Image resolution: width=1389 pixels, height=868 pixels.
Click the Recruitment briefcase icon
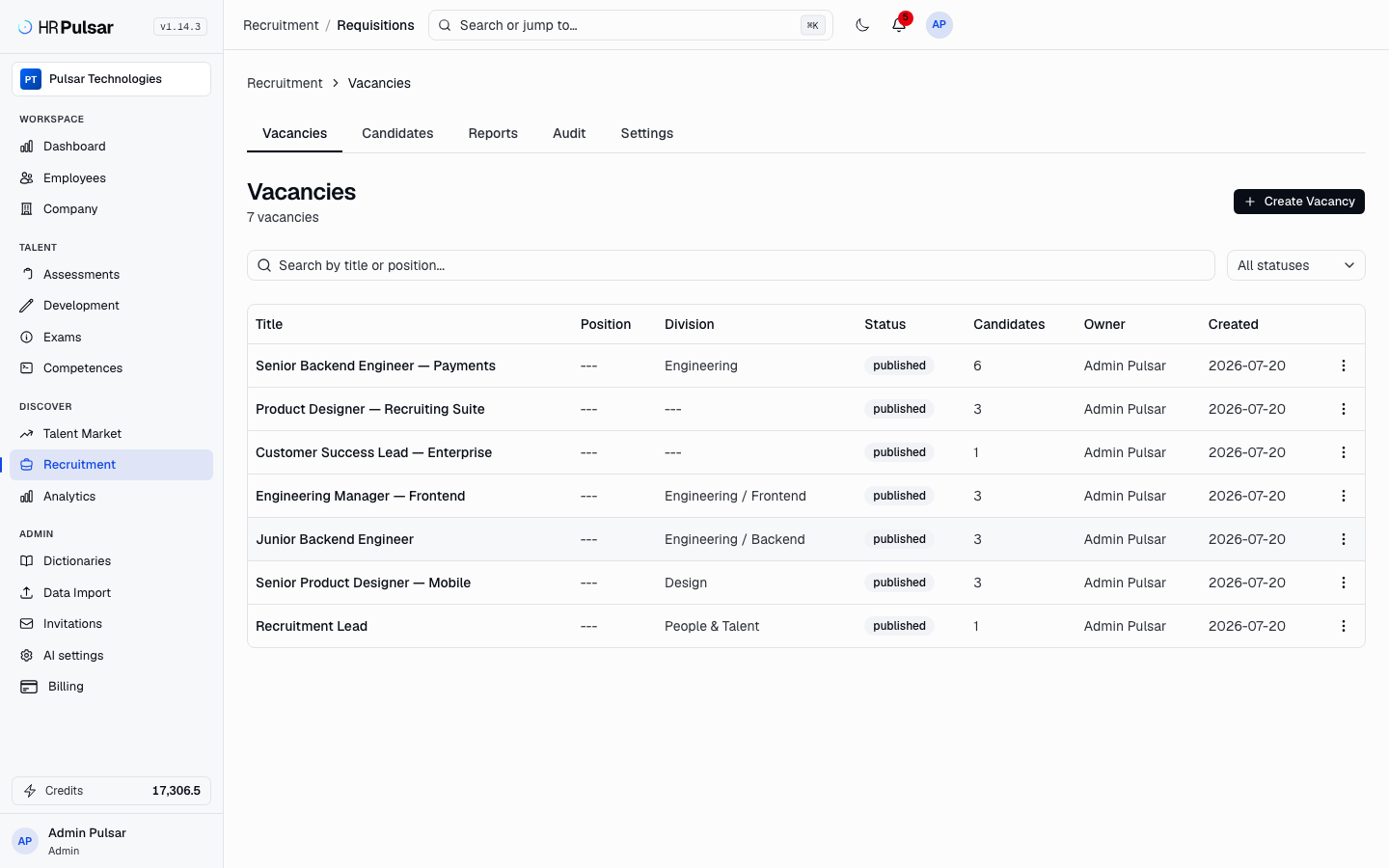(27, 465)
